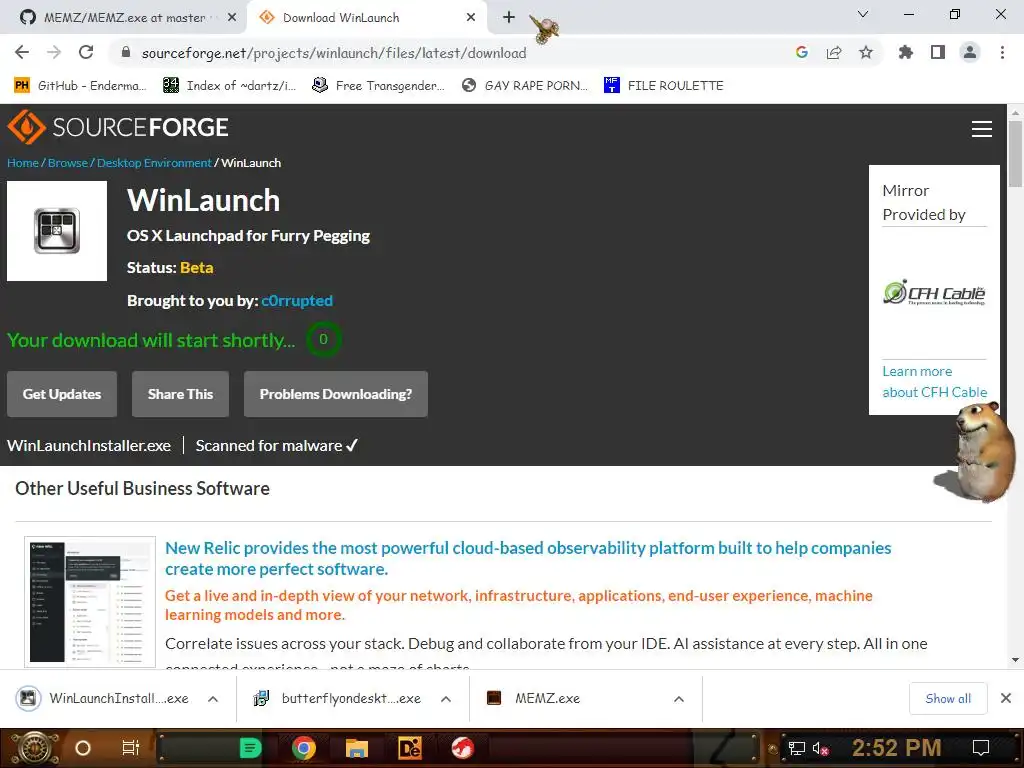The width and height of the screenshot is (1024, 768).
Task: Click the Problems Downloading? button
Action: click(336, 394)
